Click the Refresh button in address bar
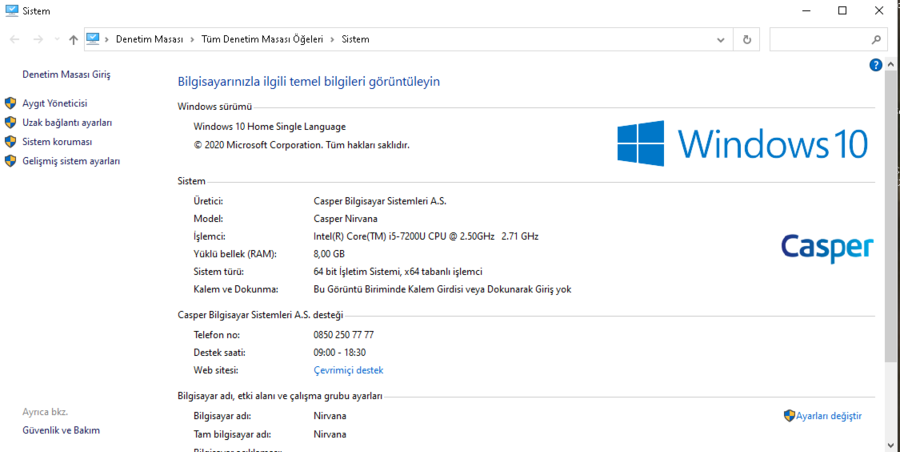The width and height of the screenshot is (900, 452). 746,40
